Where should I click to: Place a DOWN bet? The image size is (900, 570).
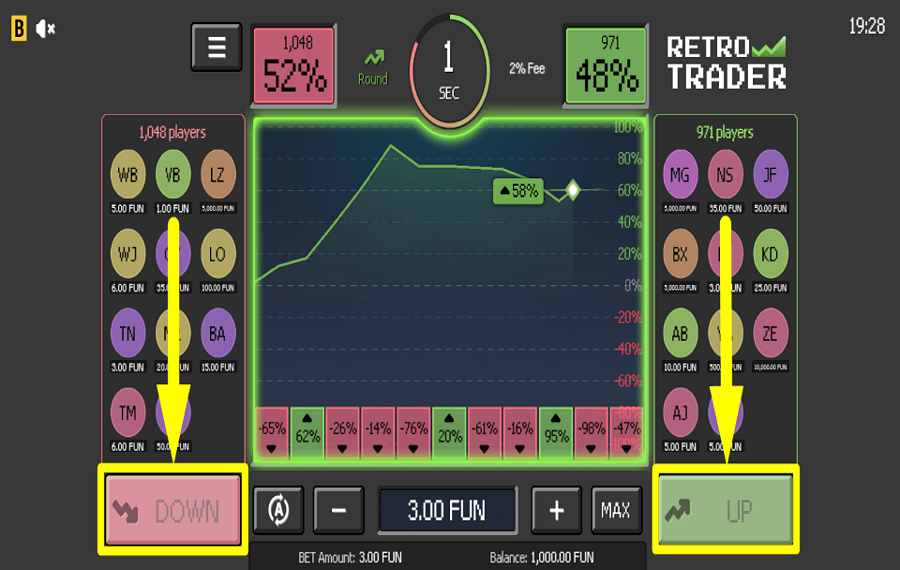pos(173,510)
